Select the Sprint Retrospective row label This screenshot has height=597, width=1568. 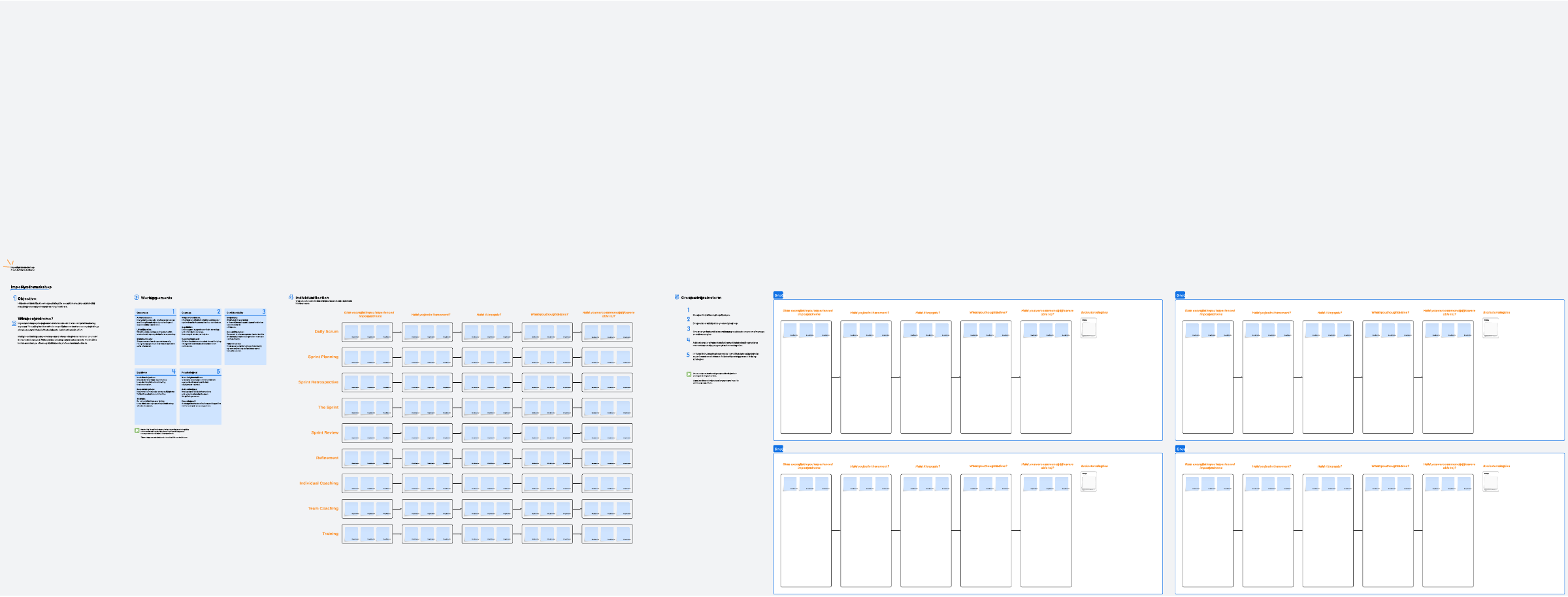coord(318,382)
